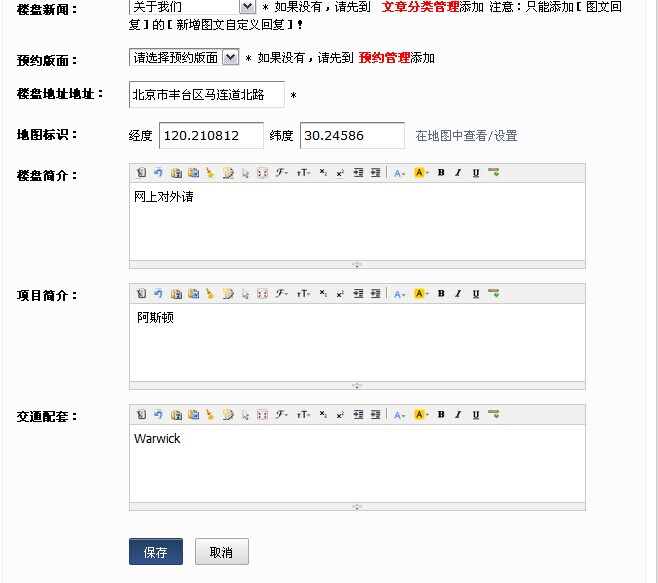Open font size dropdown in 交通配套 toolbar

tap(302, 413)
